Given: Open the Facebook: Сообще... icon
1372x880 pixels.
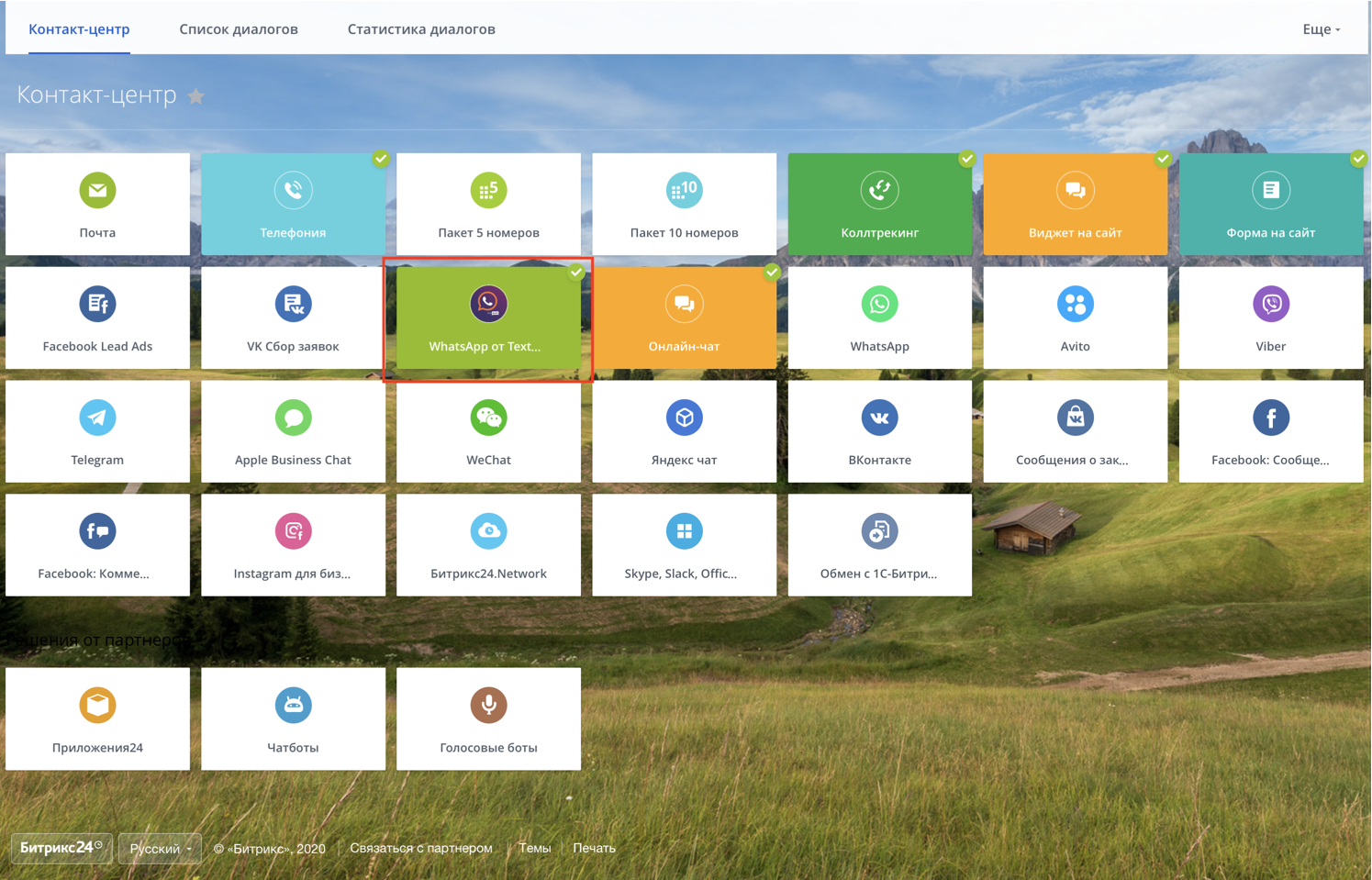Looking at the screenshot, I should click(1271, 418).
